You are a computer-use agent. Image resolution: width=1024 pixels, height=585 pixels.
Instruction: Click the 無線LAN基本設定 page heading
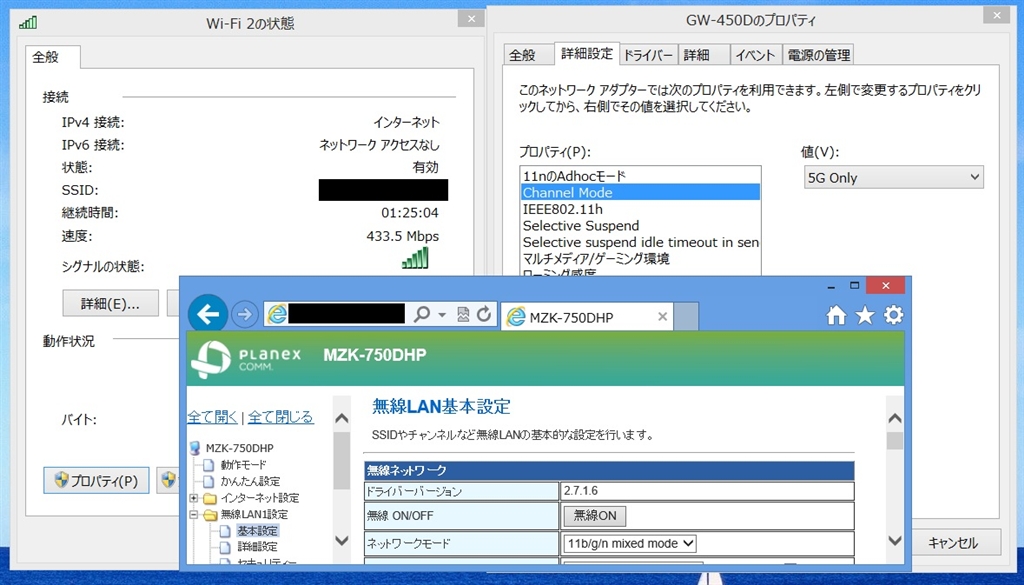(x=441, y=406)
